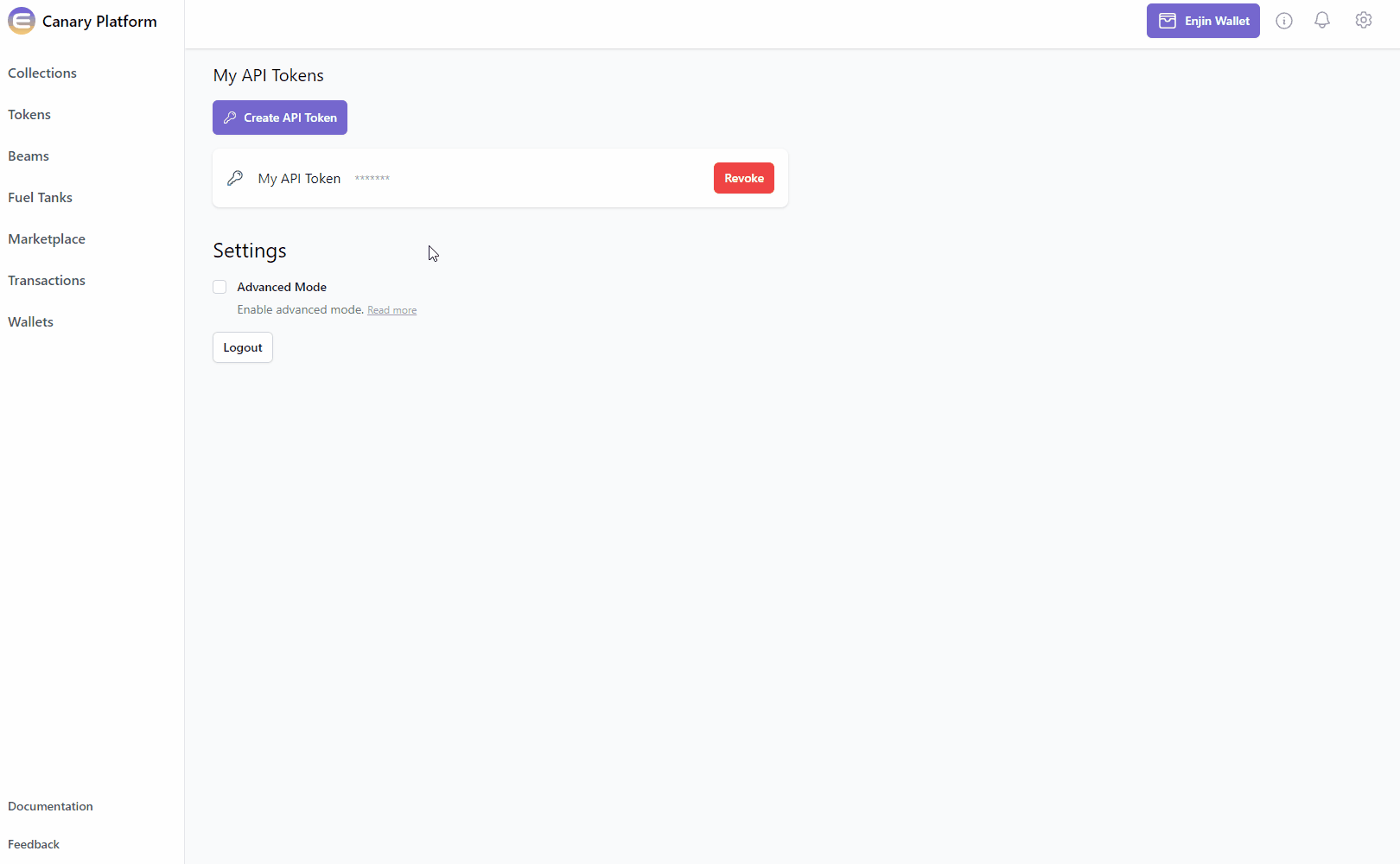Image resolution: width=1400 pixels, height=864 pixels.
Task: View Transactions page
Action: (47, 280)
